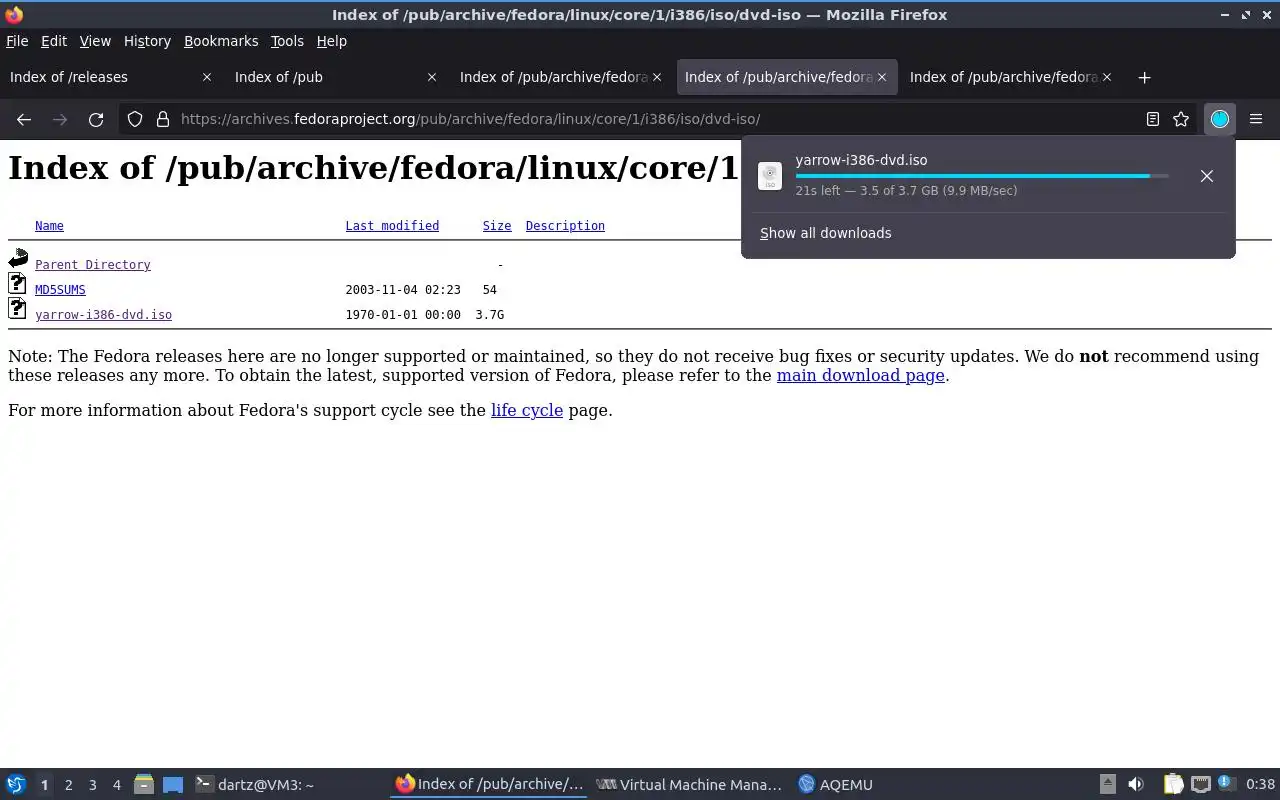1280x800 pixels.
Task: Click the ISO file icon in the downloads panel
Action: [x=770, y=176]
